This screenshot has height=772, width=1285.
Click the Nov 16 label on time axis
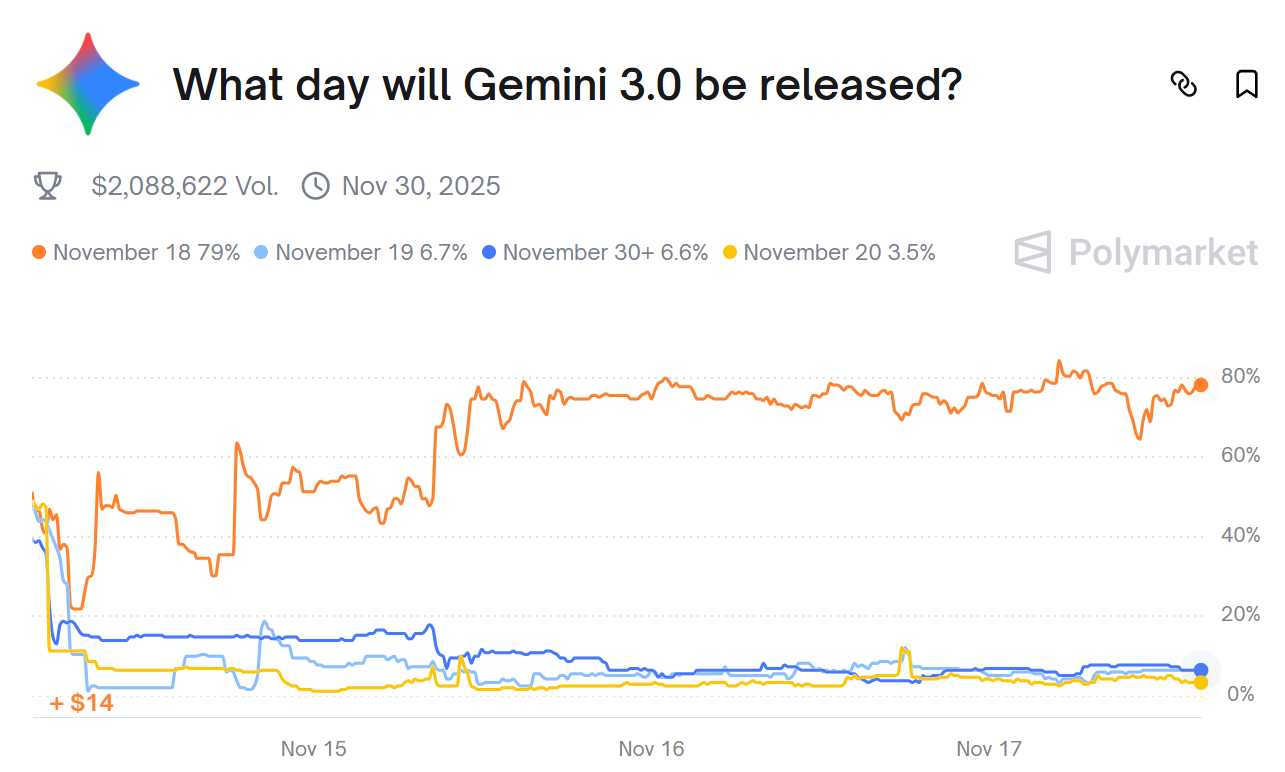pos(652,749)
